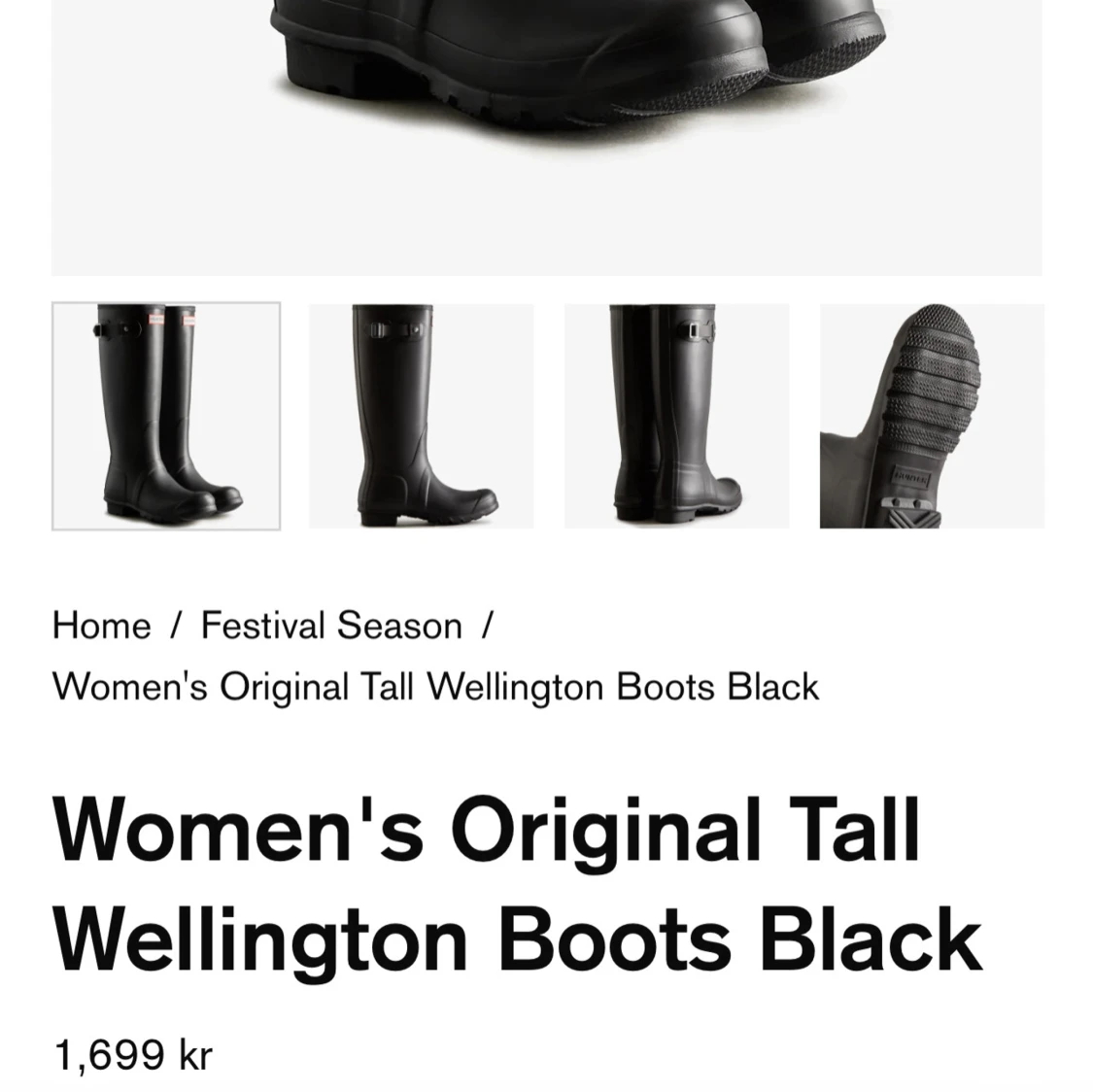This screenshot has width=1093, height=1092.
Task: Click the slash separator after Home
Action: 176,625
